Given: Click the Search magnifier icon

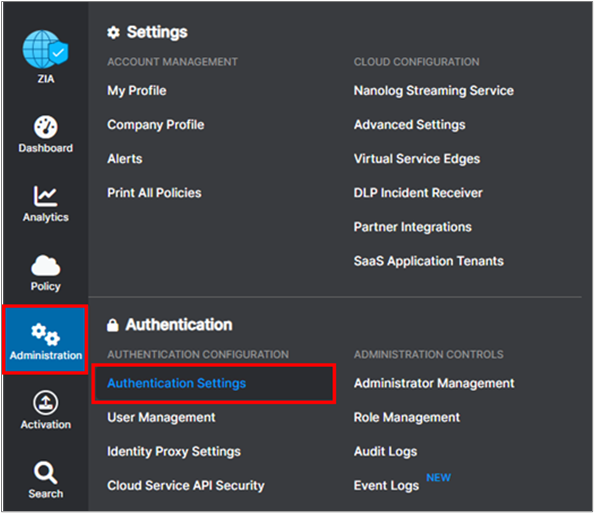Looking at the screenshot, I should click(x=45, y=472).
